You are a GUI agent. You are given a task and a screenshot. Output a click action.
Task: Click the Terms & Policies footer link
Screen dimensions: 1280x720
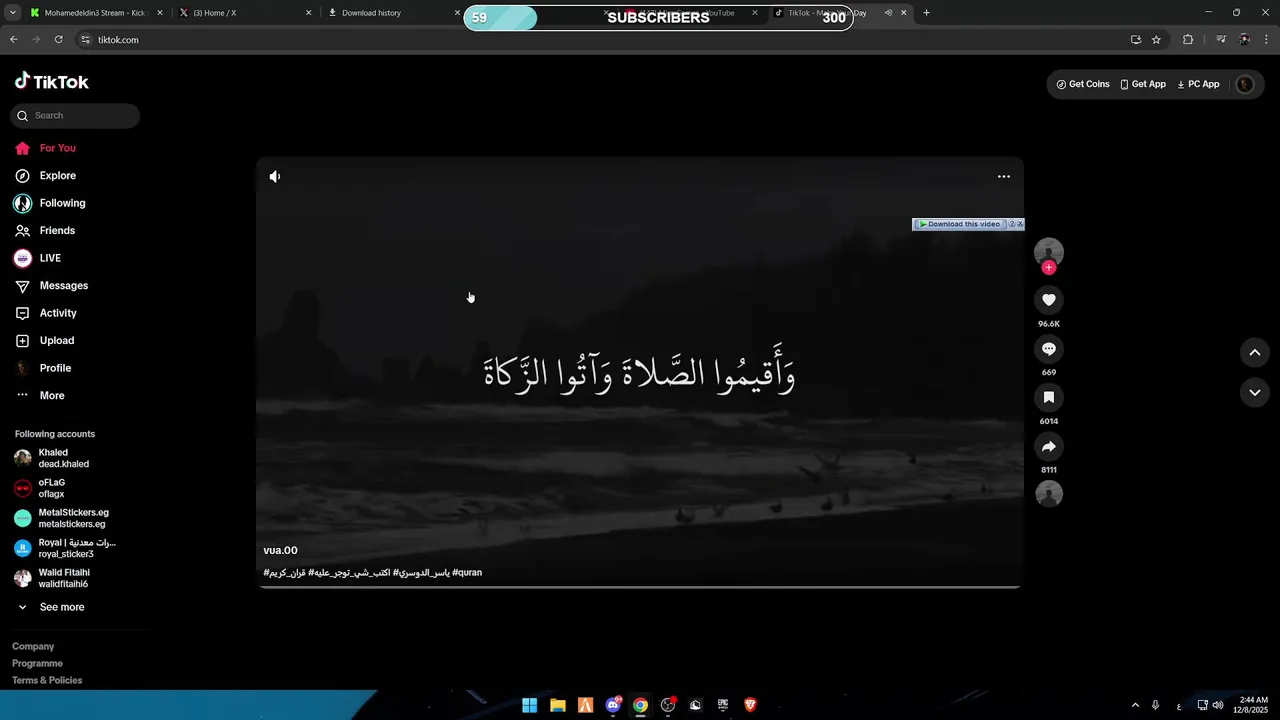(x=47, y=681)
